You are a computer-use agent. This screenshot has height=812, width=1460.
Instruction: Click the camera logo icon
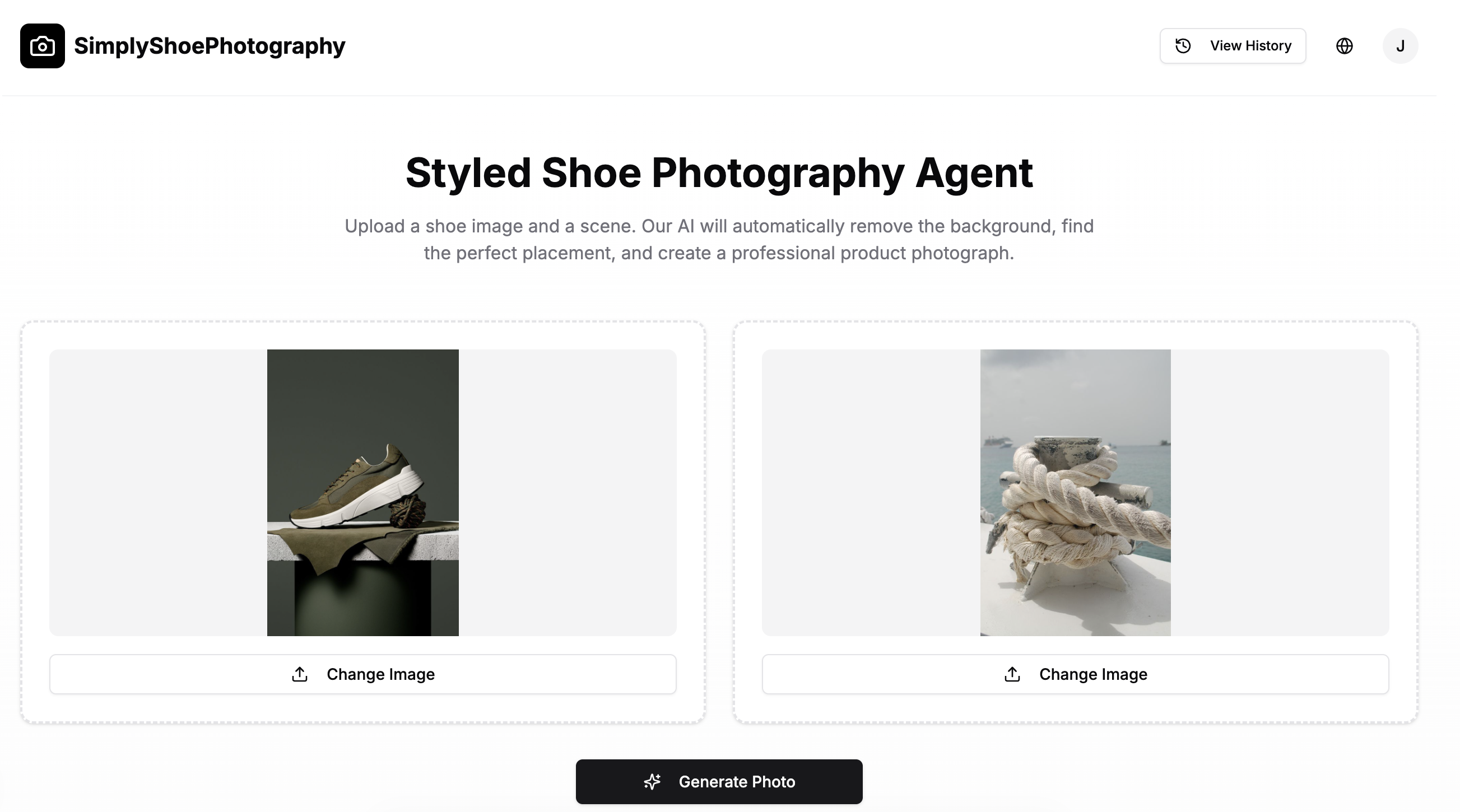tap(43, 46)
